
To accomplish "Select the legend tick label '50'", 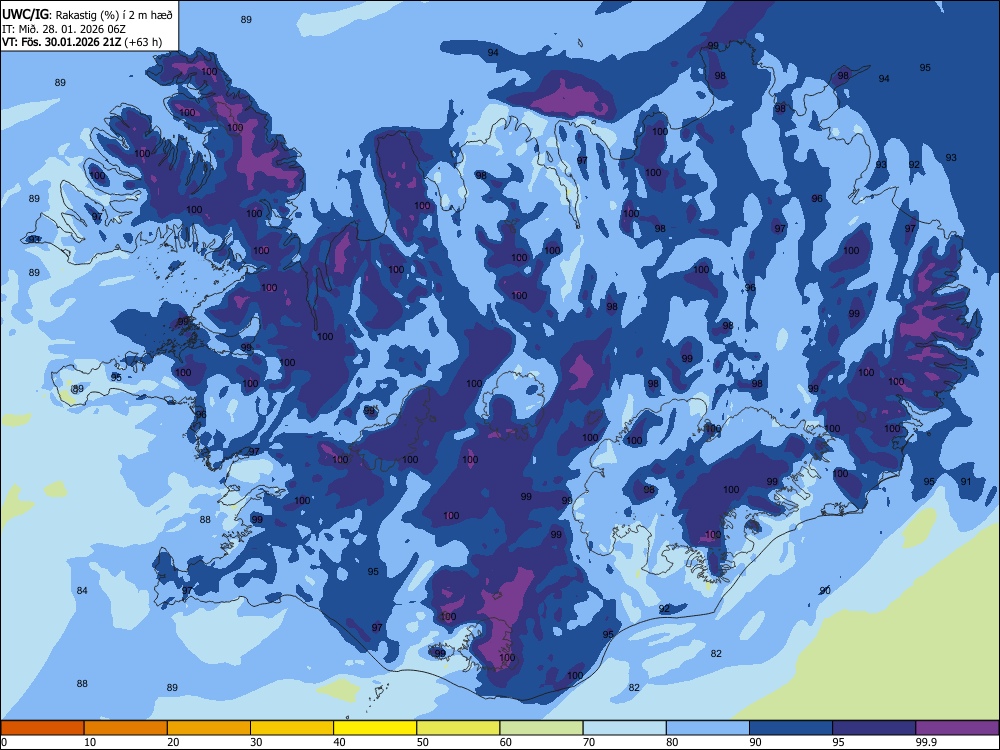I will pyautogui.click(x=423, y=742).
